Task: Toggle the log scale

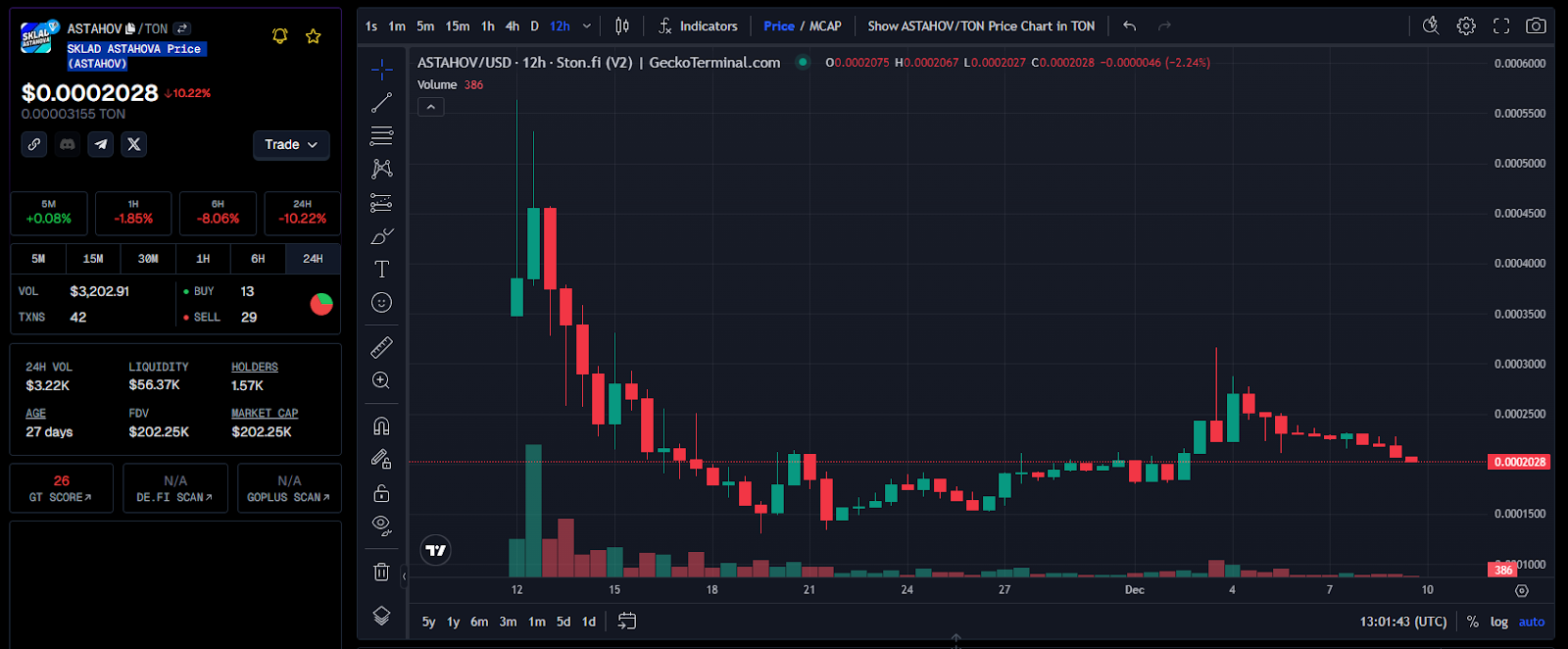Action: 1499,622
